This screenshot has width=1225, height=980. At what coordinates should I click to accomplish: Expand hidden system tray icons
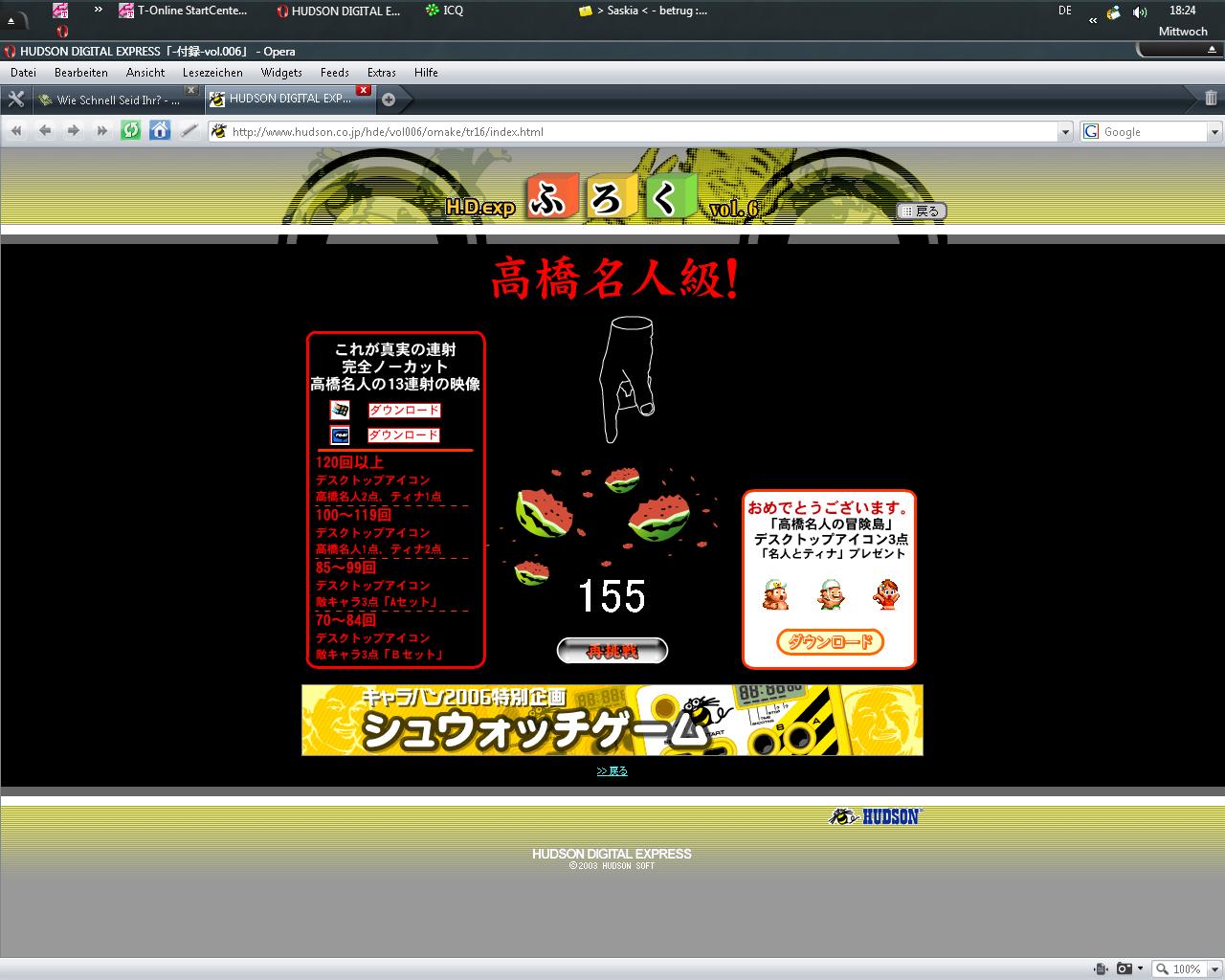tap(1093, 19)
